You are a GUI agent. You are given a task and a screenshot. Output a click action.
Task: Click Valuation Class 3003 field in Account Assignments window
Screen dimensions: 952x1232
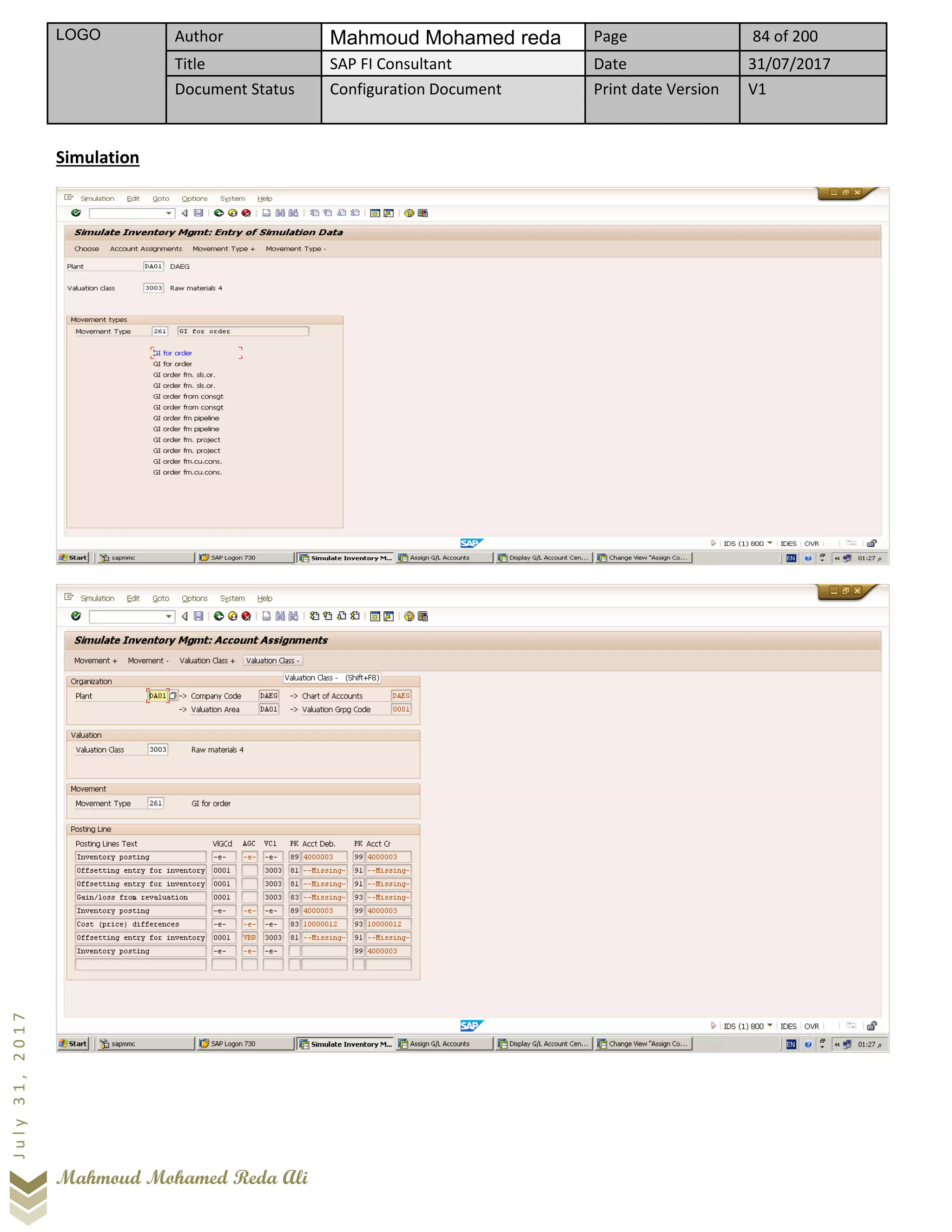coord(158,750)
